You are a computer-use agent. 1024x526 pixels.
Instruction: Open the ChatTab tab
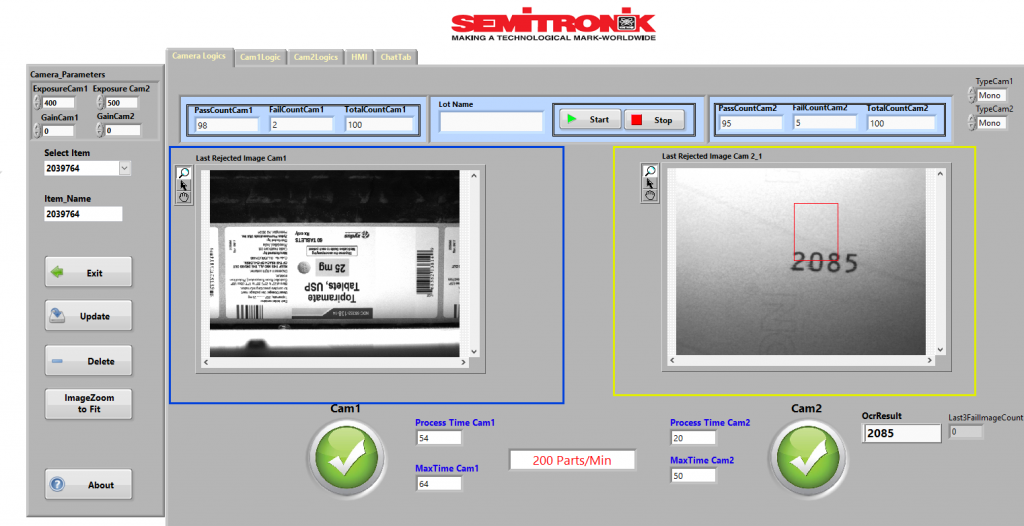tap(397, 58)
